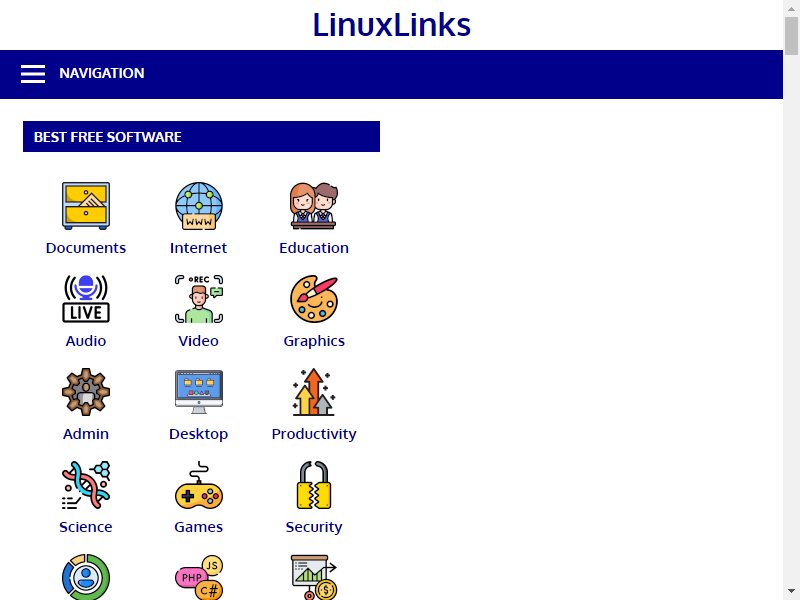Click the Best Free Software heading

click(x=108, y=137)
